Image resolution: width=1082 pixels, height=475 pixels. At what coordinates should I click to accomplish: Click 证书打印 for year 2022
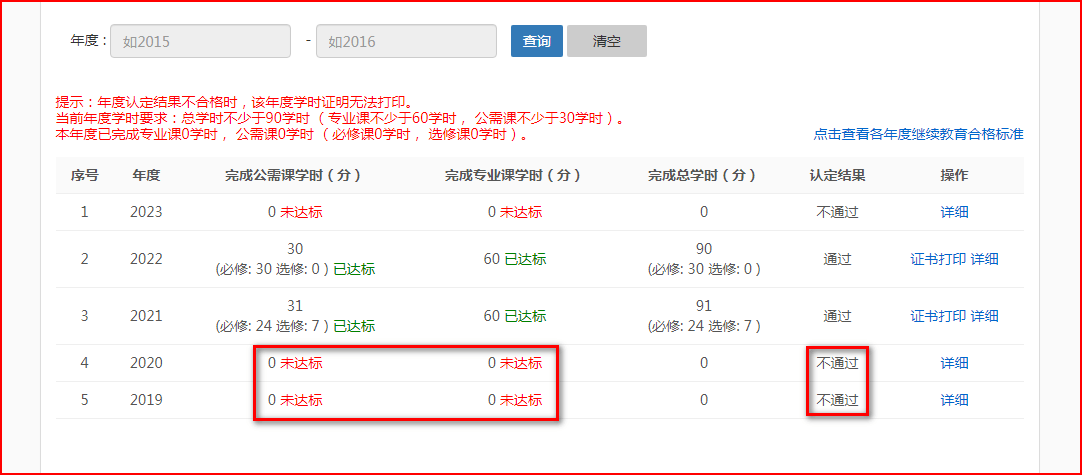[x=938, y=260]
